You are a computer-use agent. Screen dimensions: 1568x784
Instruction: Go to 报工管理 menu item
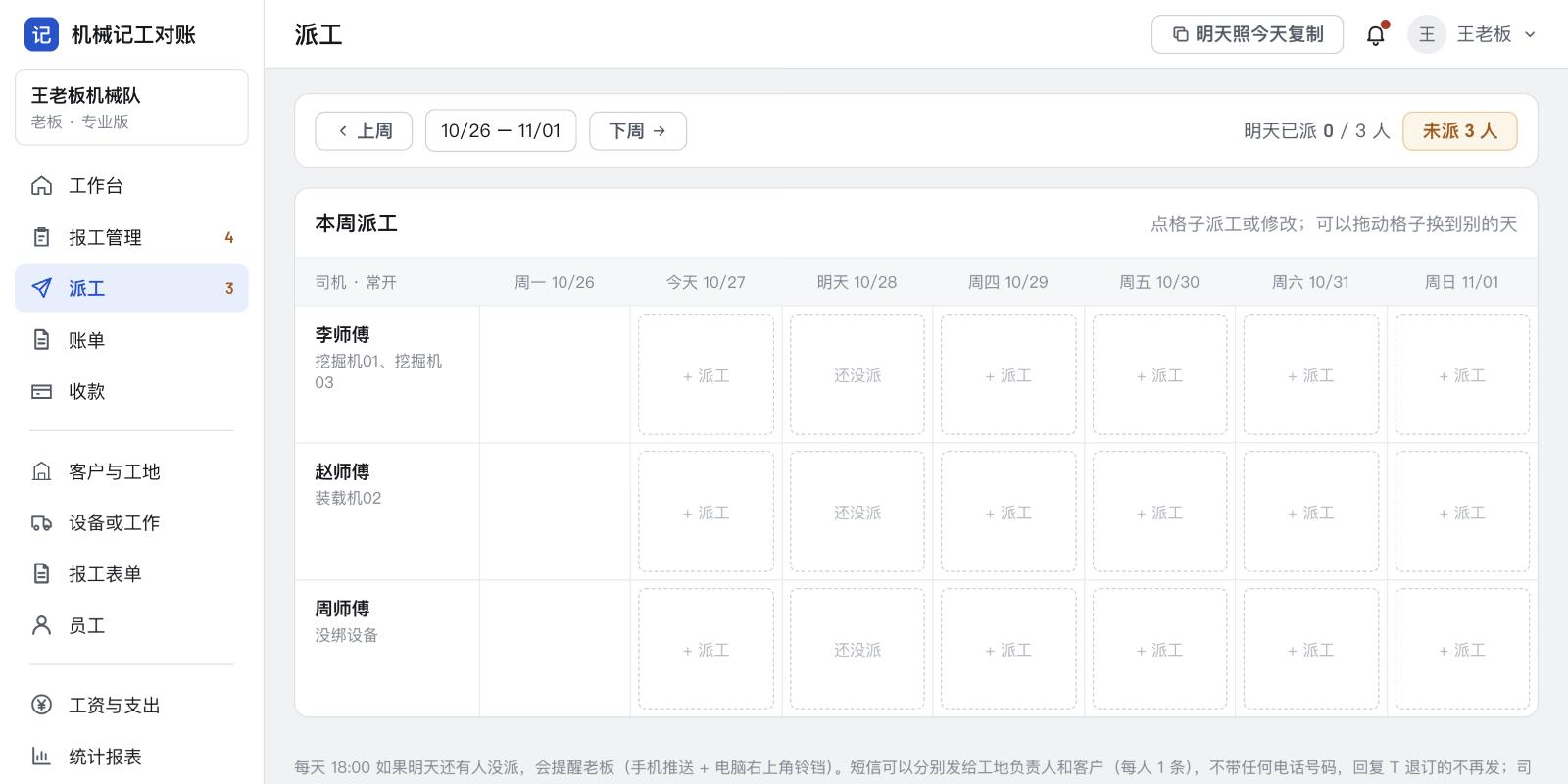click(x=131, y=237)
